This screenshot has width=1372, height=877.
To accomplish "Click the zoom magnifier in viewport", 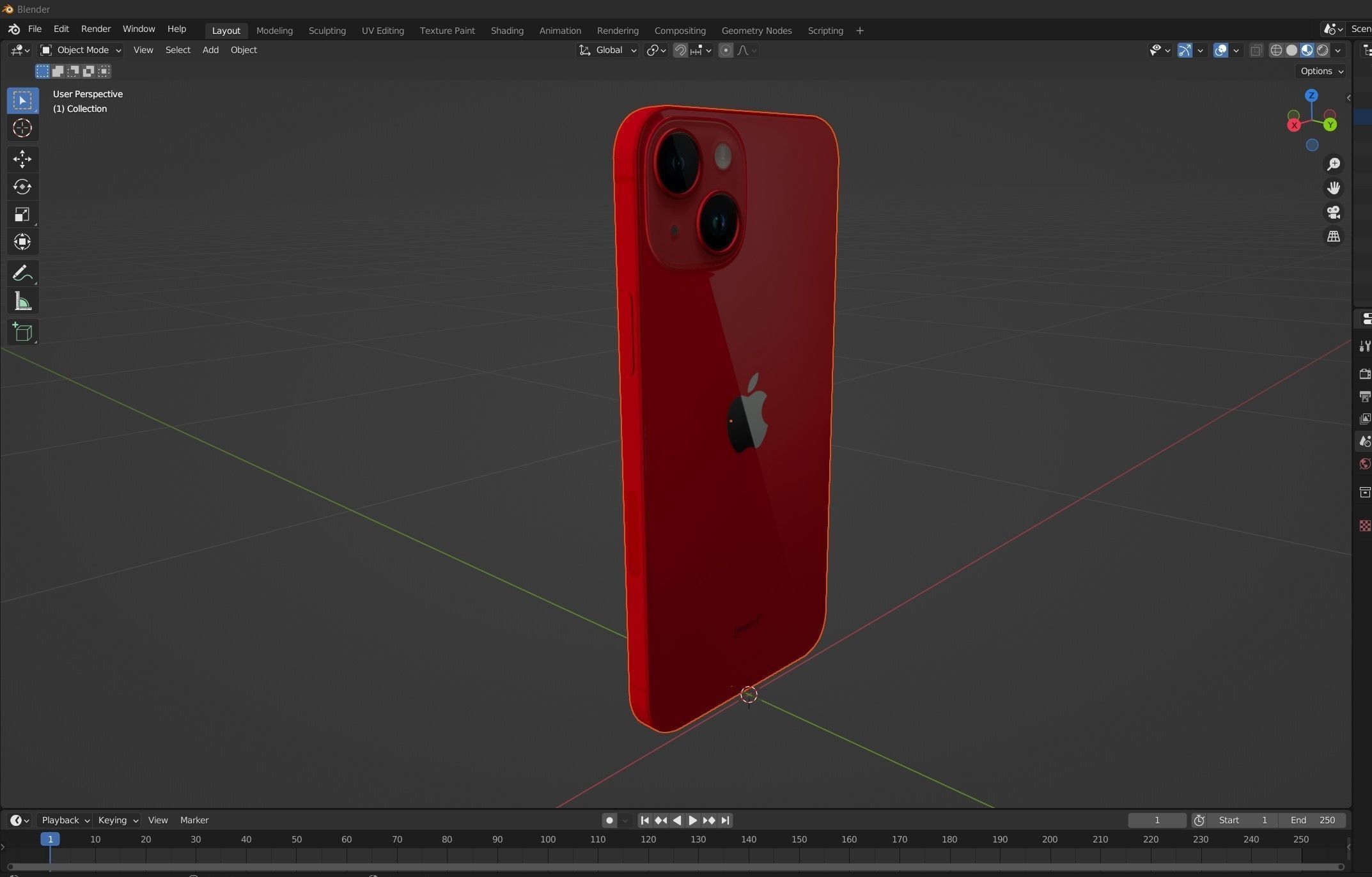I will pyautogui.click(x=1334, y=164).
